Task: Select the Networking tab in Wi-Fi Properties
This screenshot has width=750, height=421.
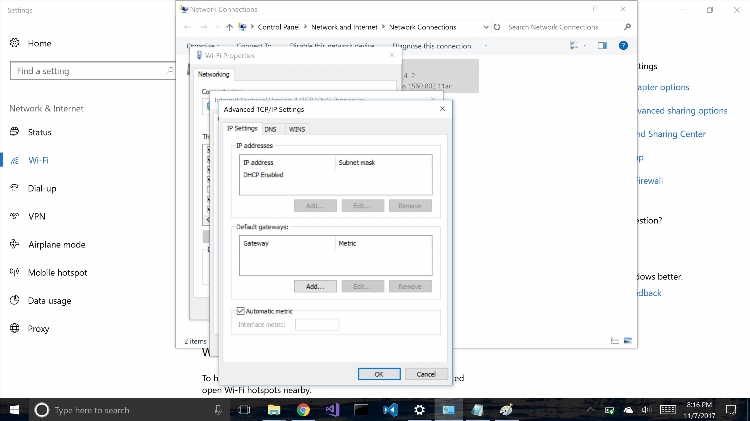Action: pyautogui.click(x=213, y=74)
